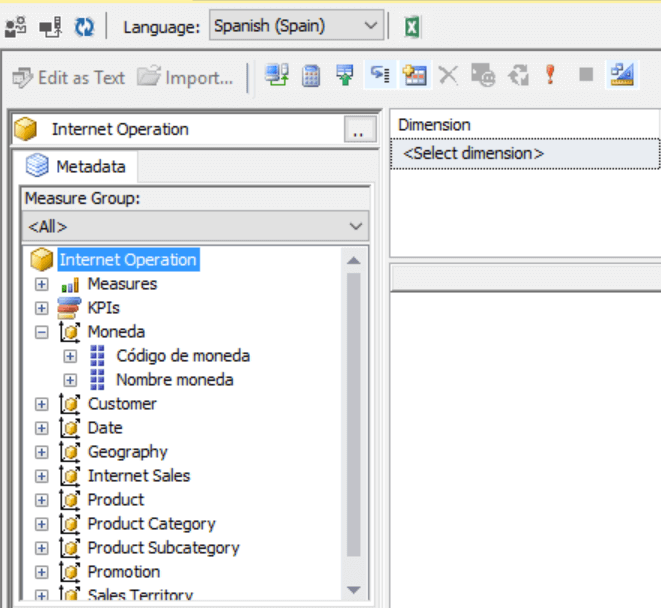Select the KPIs tree item label
Image resolution: width=661 pixels, height=608 pixels.
click(104, 308)
